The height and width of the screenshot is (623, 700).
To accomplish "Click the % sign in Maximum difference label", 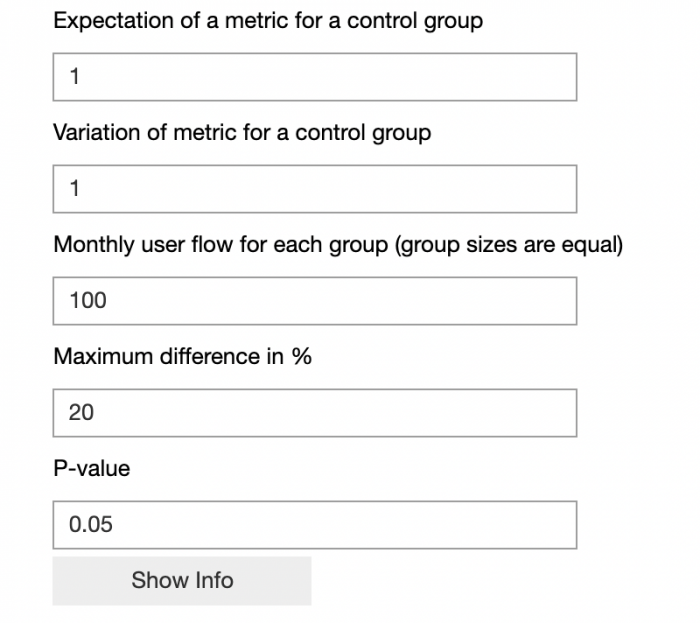I will pyautogui.click(x=301, y=356).
